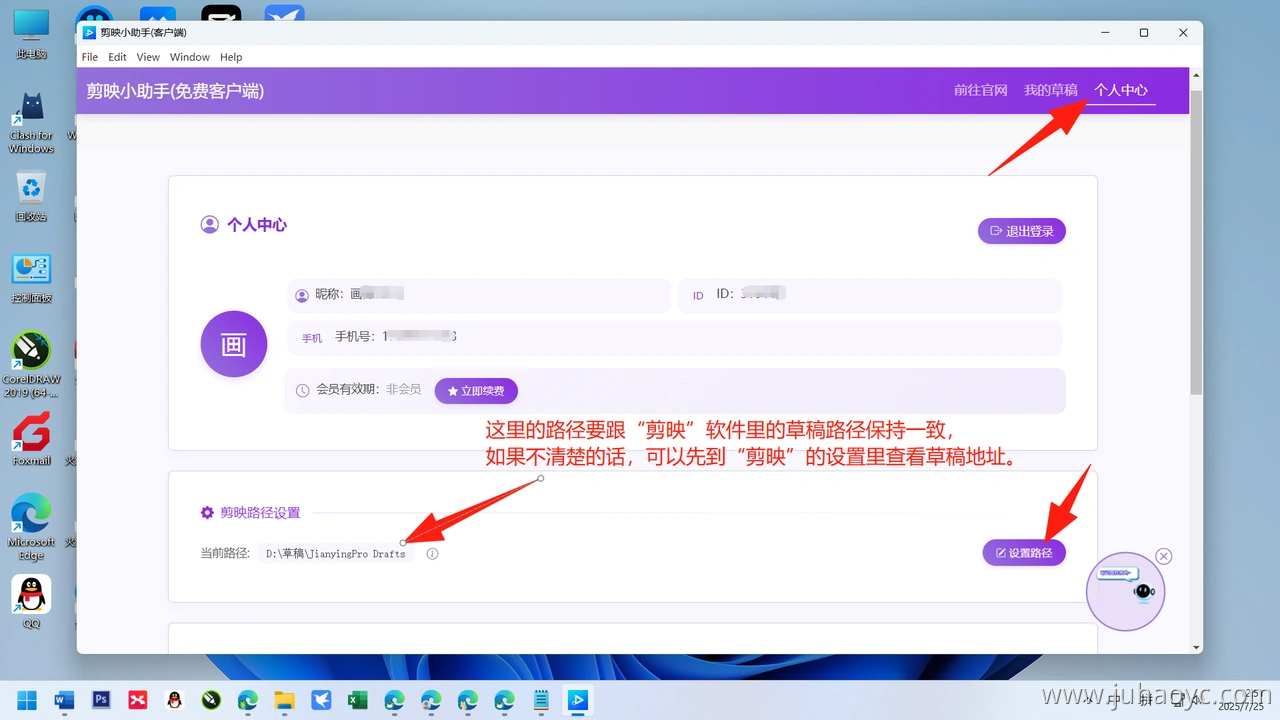Click the 手机 label icon

(x=312, y=338)
